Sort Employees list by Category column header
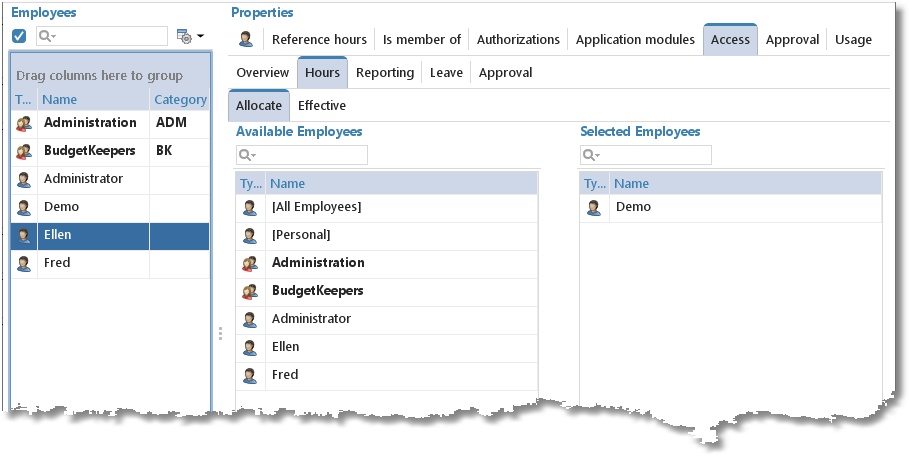910x458 pixels. (180, 99)
